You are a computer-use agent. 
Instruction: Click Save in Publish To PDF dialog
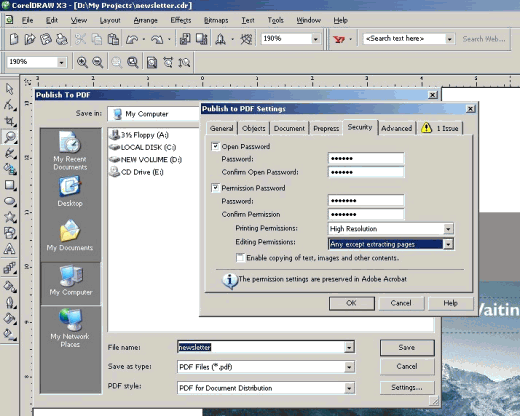pyautogui.click(x=407, y=348)
